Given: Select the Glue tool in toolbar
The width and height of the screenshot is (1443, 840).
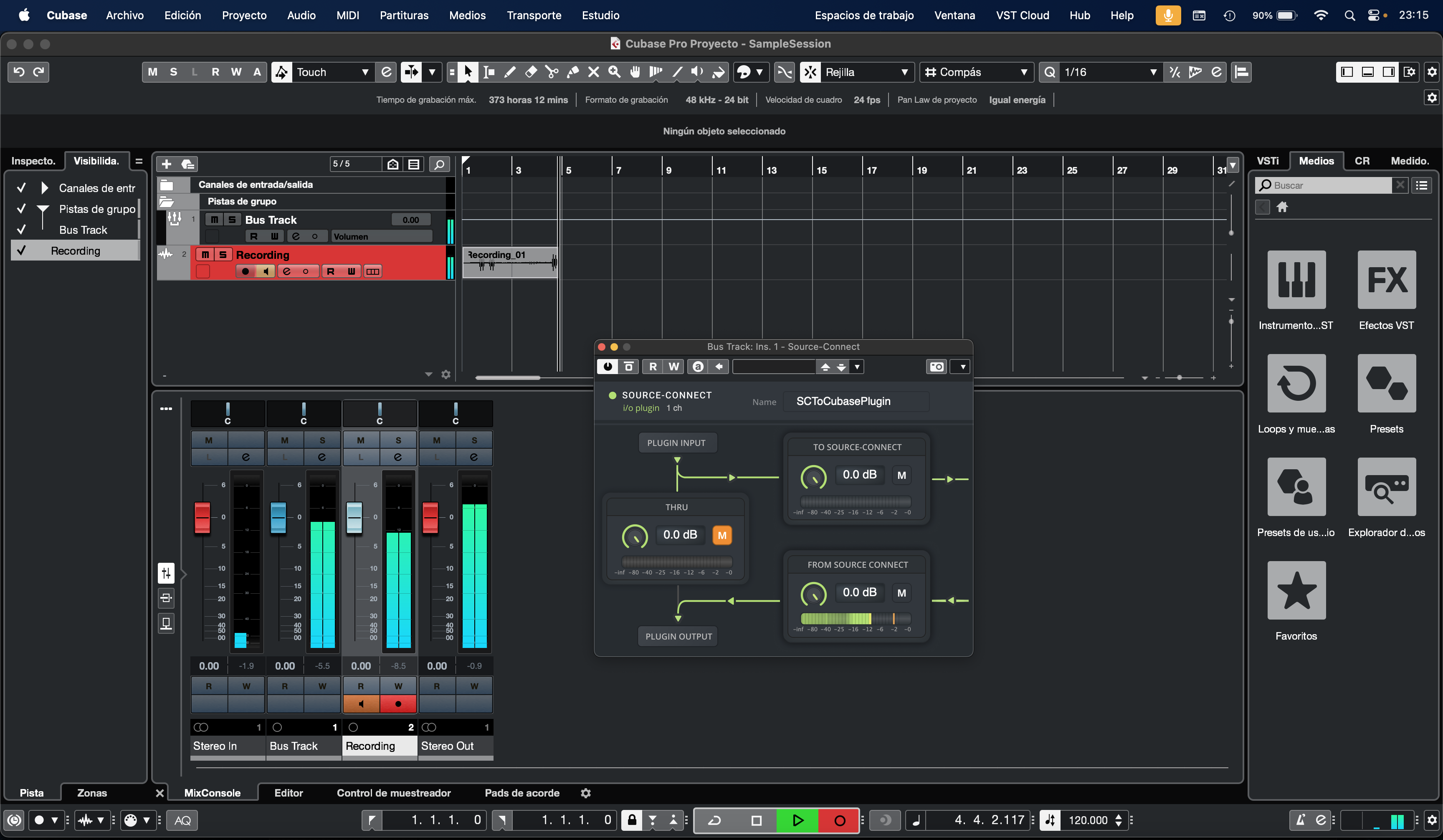Looking at the screenshot, I should [x=572, y=72].
